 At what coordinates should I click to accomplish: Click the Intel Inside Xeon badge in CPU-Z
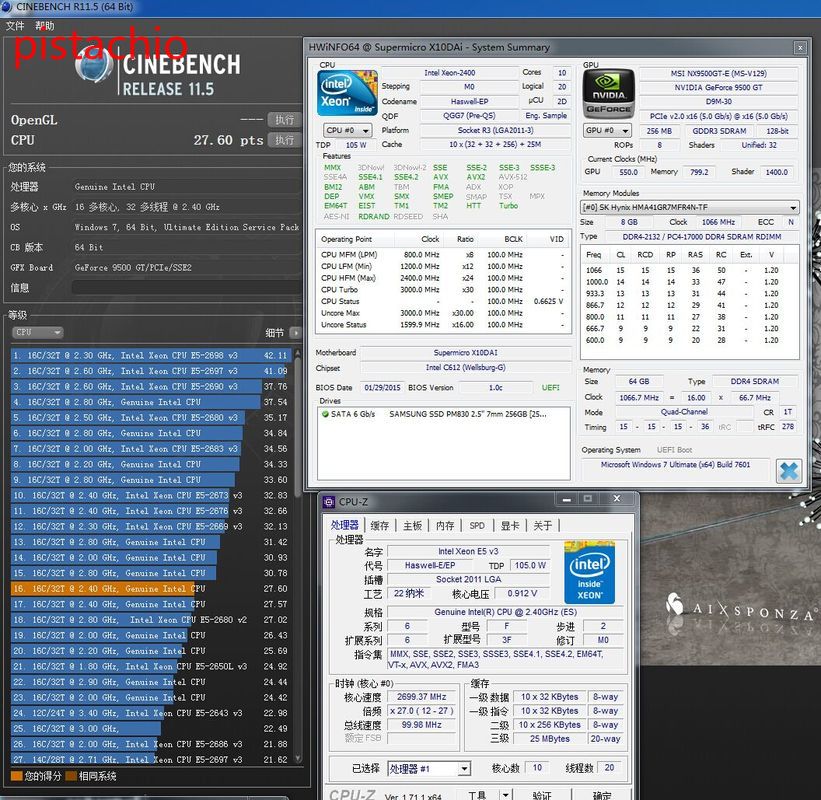coord(589,573)
